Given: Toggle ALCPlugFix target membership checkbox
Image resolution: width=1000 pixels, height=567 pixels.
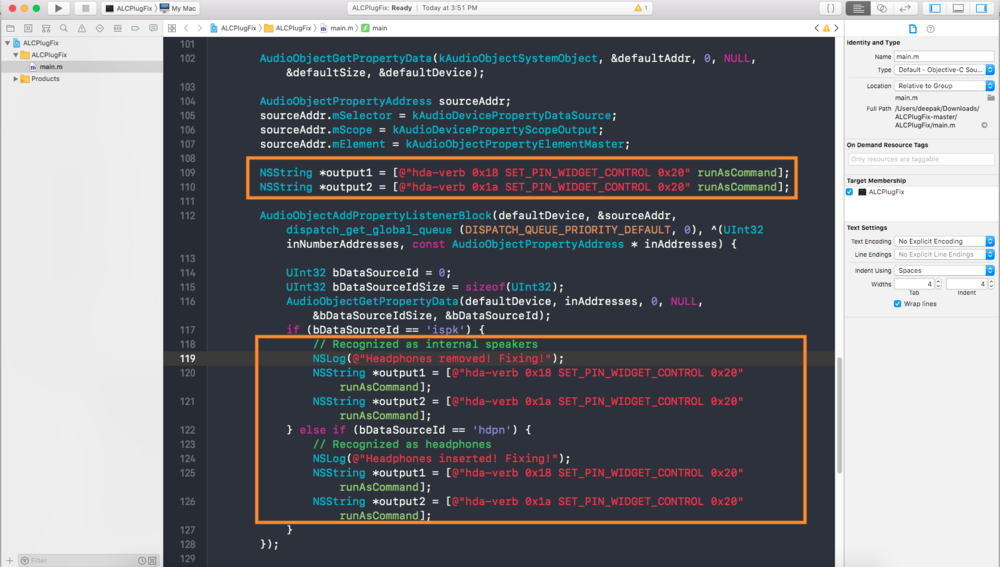Looking at the screenshot, I should (x=851, y=191).
